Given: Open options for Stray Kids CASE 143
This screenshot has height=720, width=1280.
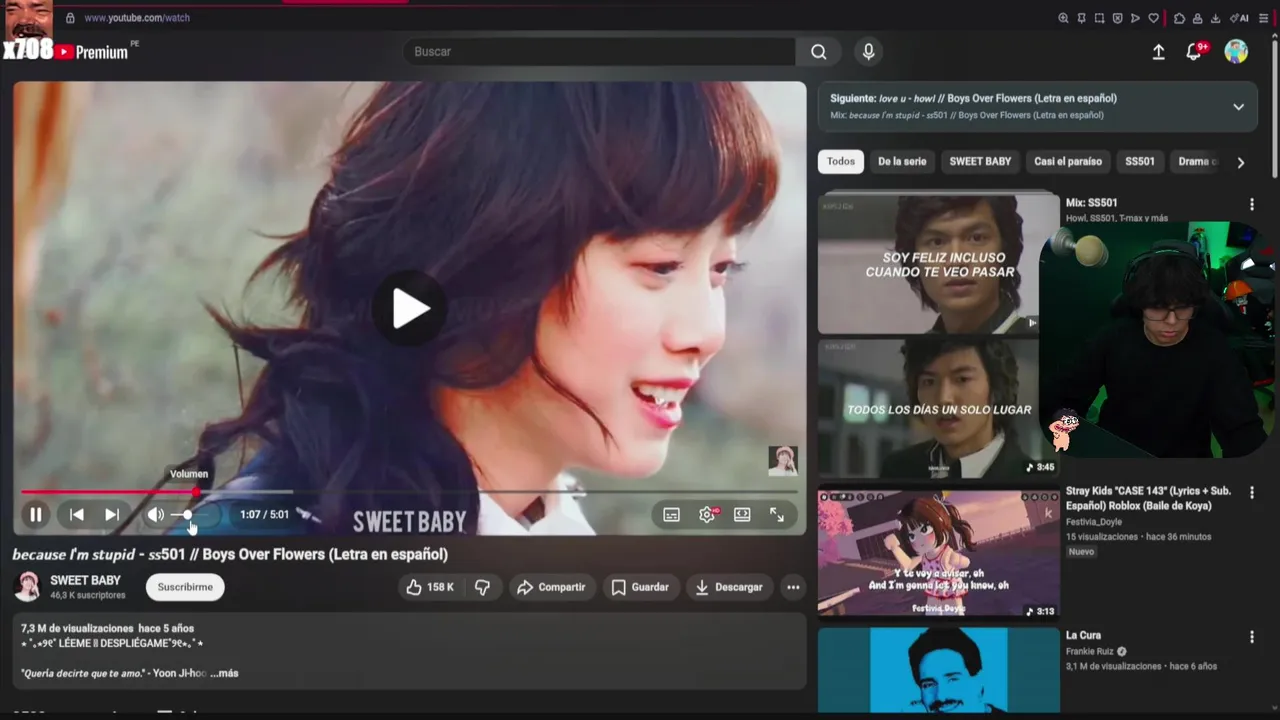Looking at the screenshot, I should 1251,493.
